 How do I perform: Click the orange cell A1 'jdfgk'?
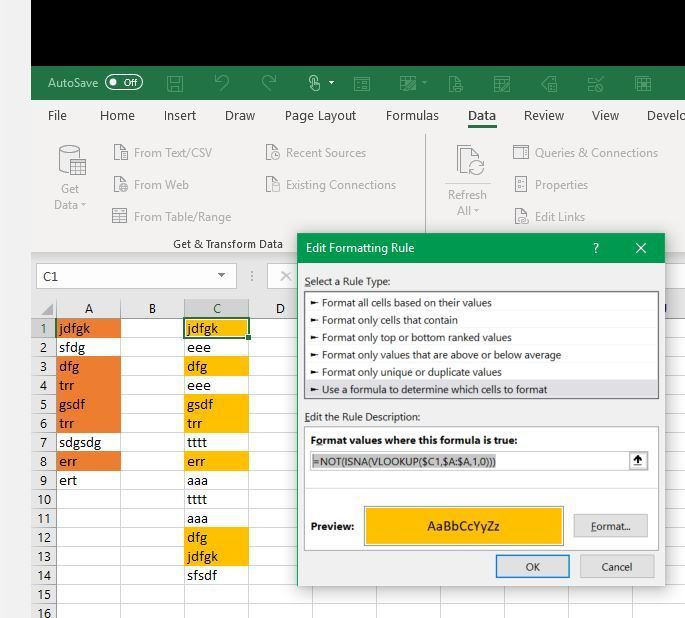click(89, 328)
